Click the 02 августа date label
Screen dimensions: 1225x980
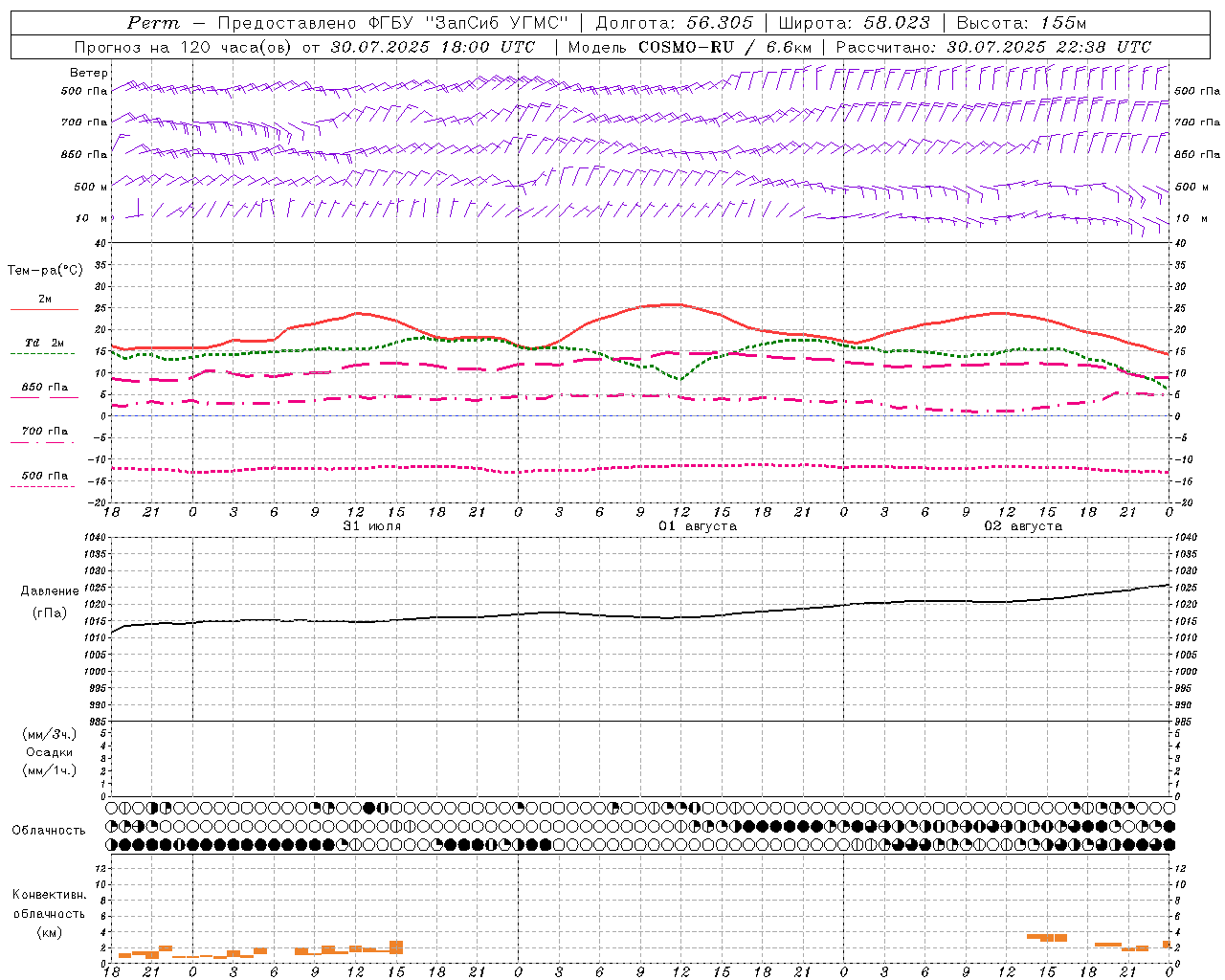pyautogui.click(x=1023, y=526)
